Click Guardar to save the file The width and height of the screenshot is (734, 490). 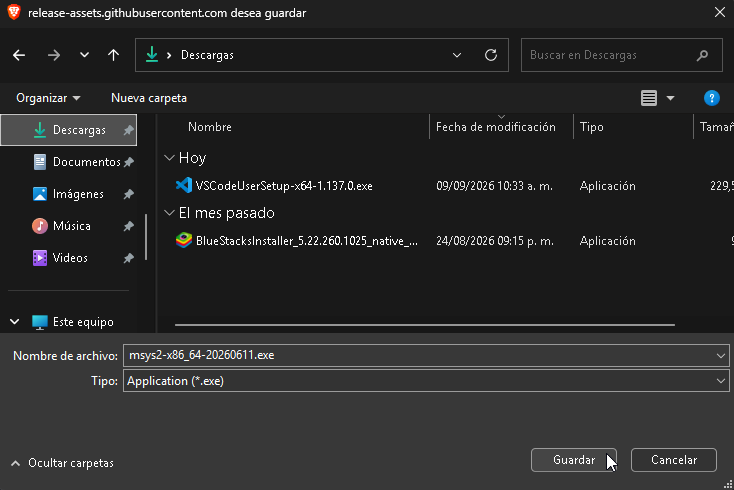pos(574,460)
